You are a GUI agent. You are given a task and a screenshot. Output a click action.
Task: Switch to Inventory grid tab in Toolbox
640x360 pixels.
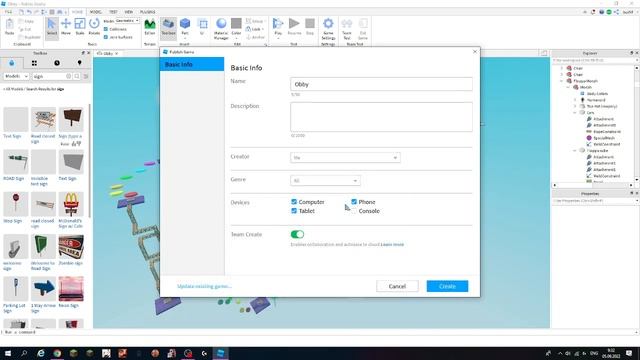34,63
